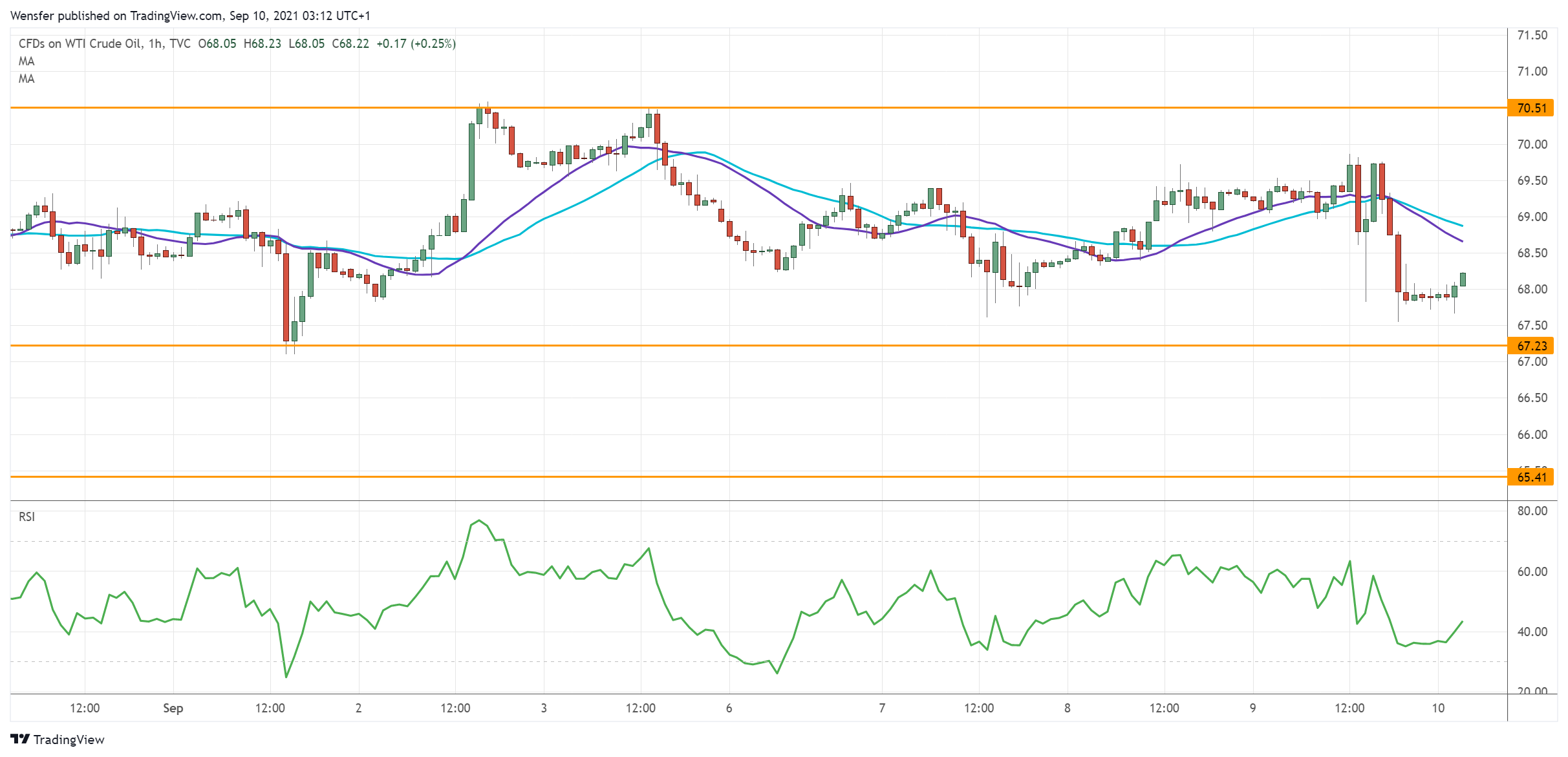Click the TradingView text link at bottom

pos(71,740)
